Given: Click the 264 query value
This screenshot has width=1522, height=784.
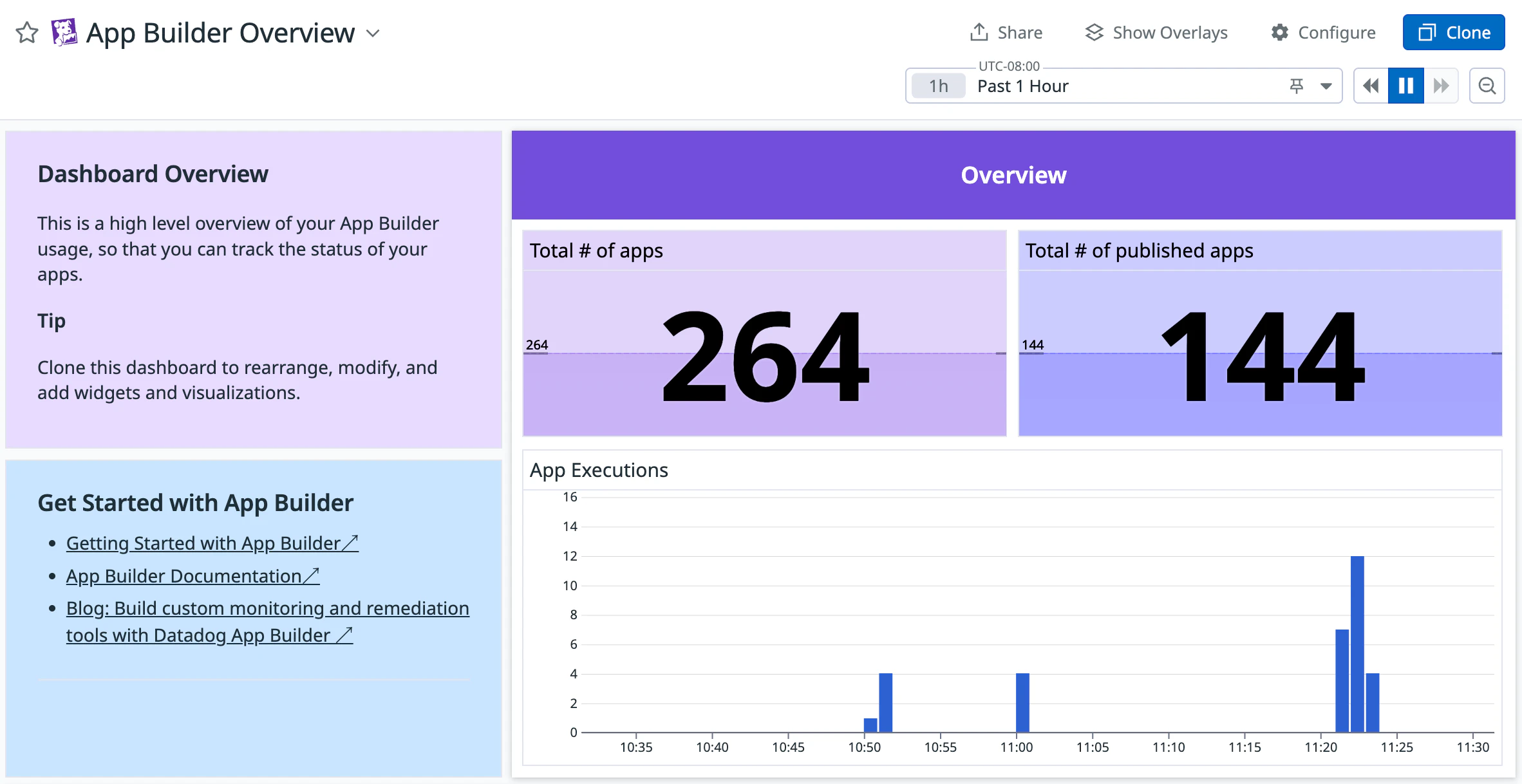Looking at the screenshot, I should coord(766,356).
